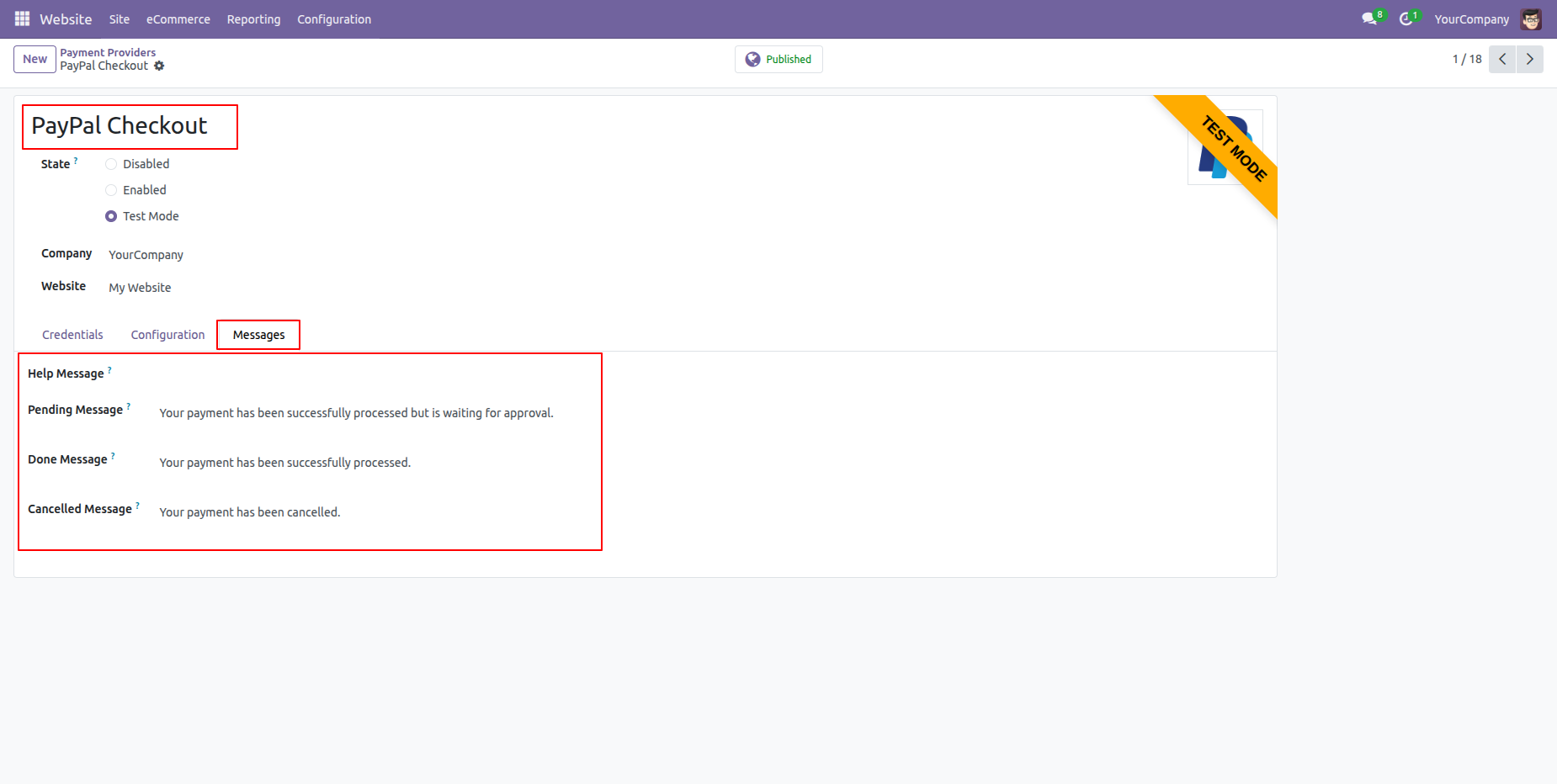The image size is (1557, 784).
Task: Select the Enabled state radio button
Action: [x=111, y=190]
